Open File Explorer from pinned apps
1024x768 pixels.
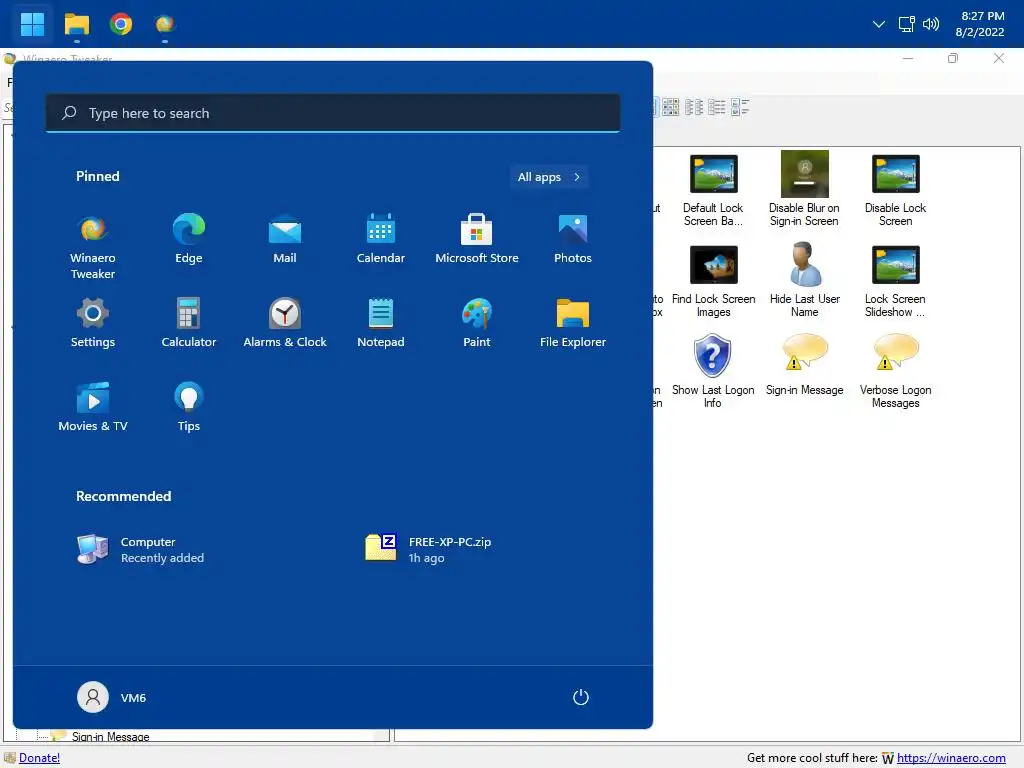pyautogui.click(x=573, y=323)
